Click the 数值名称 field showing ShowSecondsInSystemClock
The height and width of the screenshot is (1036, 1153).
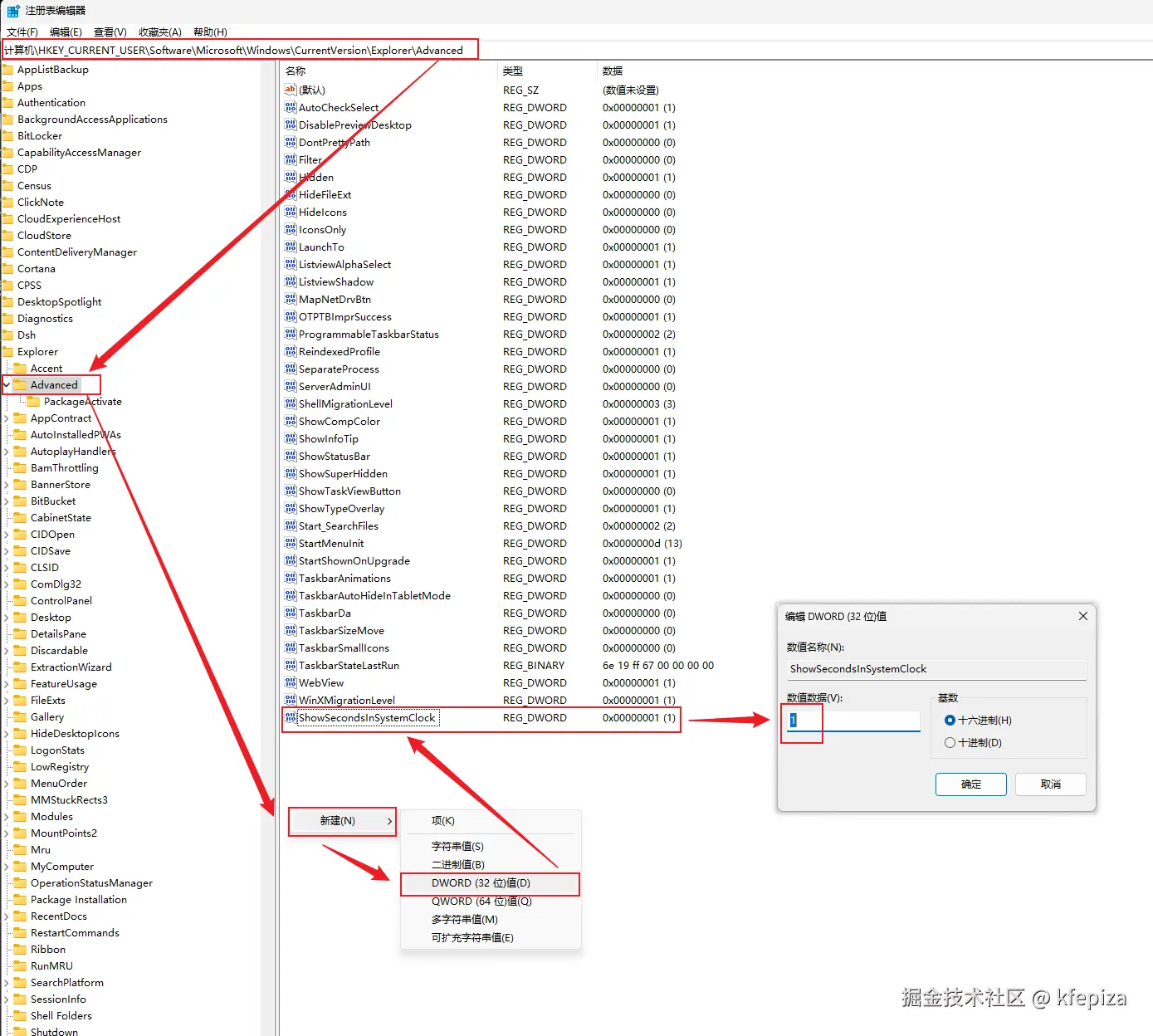(936, 669)
